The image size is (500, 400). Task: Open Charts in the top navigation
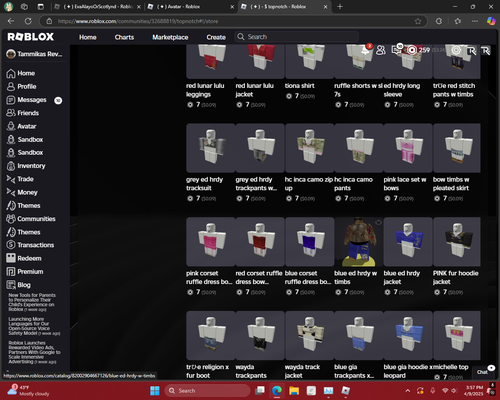tap(124, 37)
